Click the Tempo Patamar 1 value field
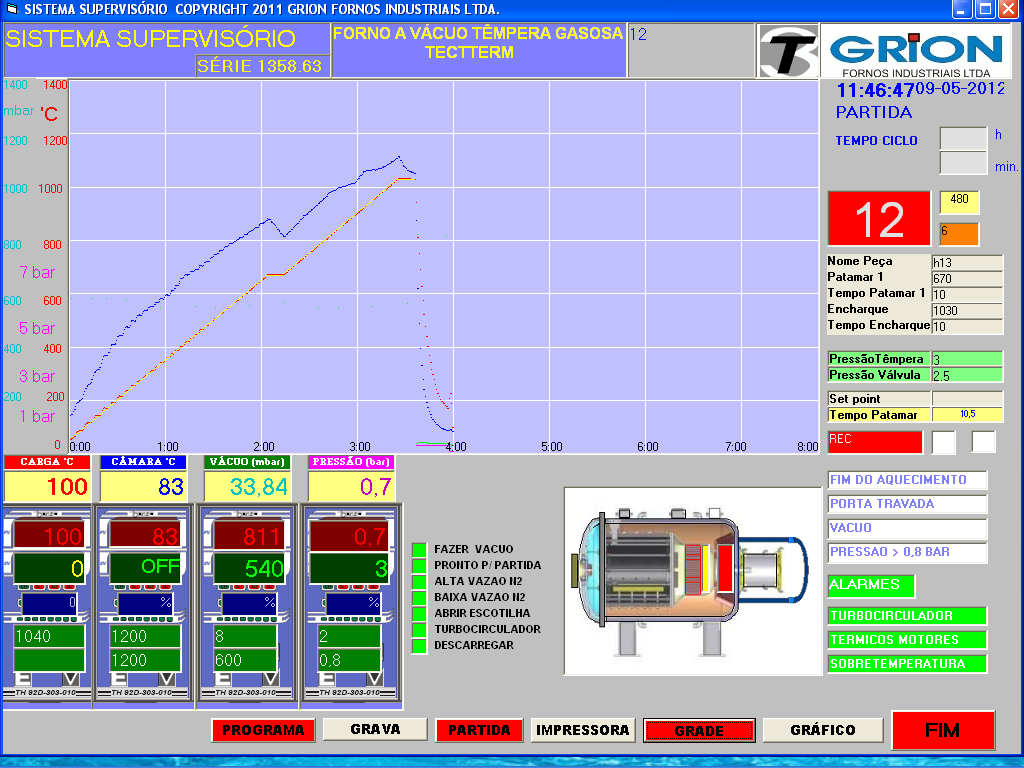The image size is (1024, 768). (x=967, y=295)
